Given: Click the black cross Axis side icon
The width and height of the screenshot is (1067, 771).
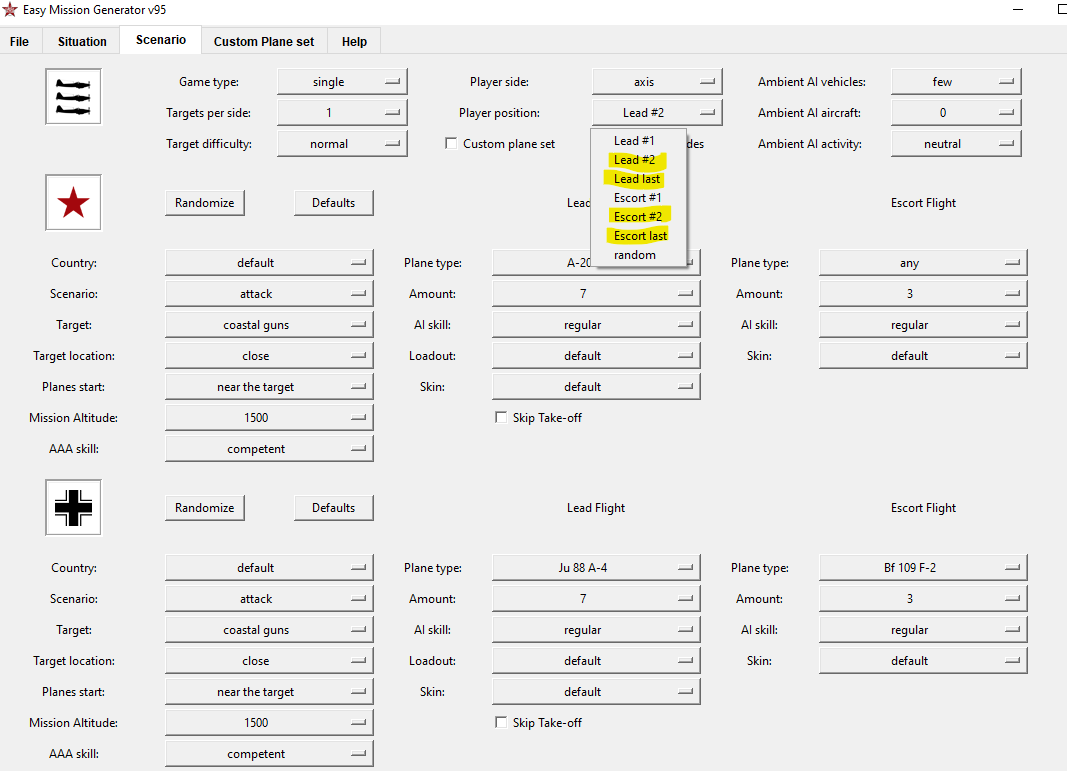Looking at the screenshot, I should [x=73, y=508].
